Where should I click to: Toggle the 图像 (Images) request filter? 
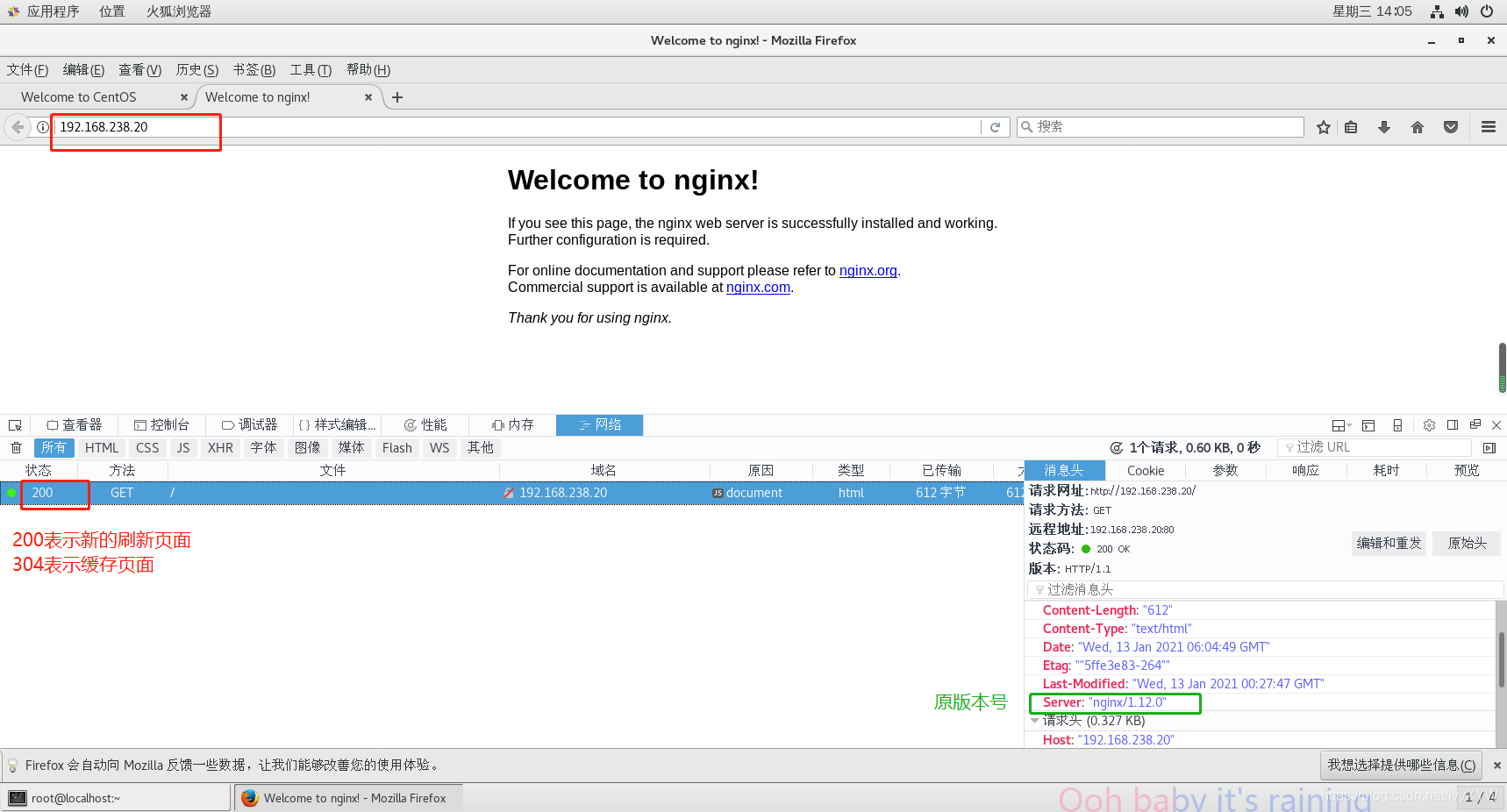(x=307, y=448)
